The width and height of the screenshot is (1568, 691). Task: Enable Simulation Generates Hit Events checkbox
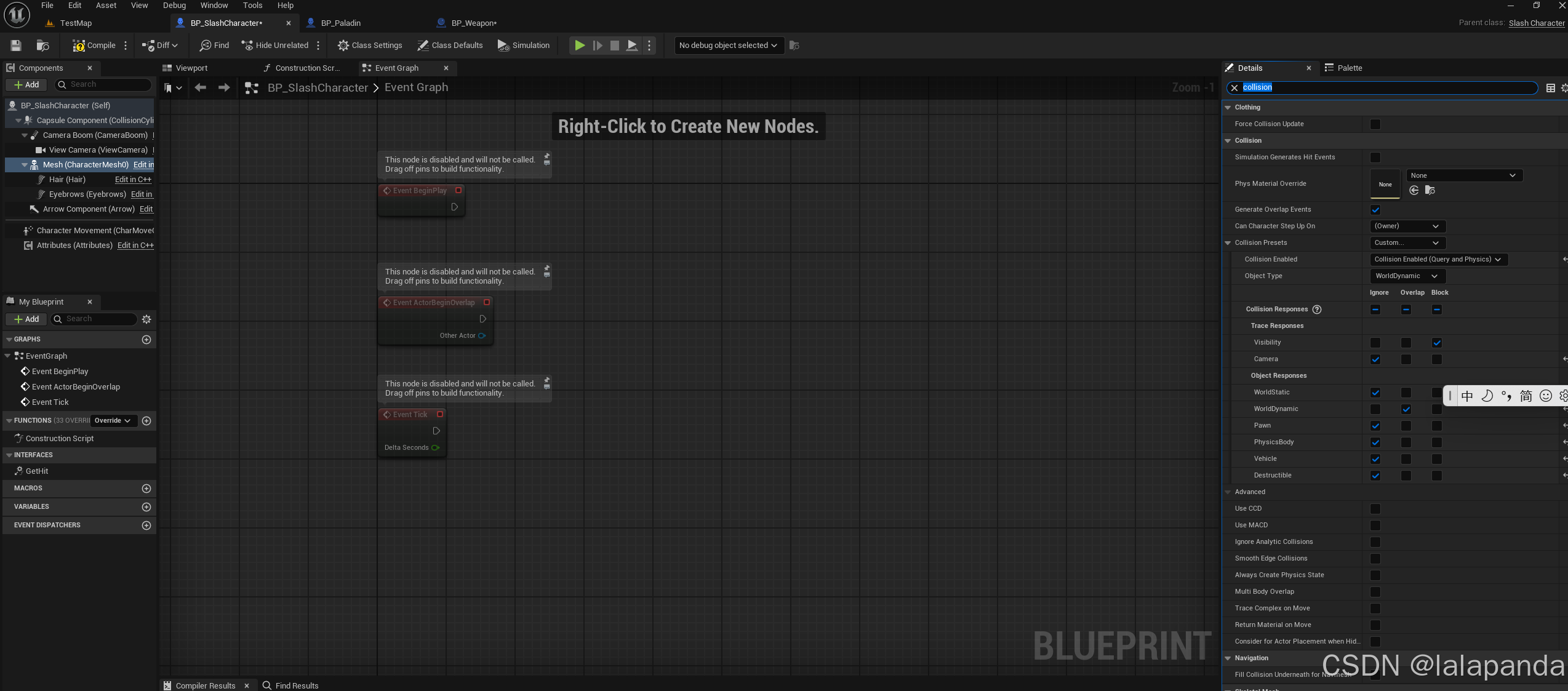1375,158
